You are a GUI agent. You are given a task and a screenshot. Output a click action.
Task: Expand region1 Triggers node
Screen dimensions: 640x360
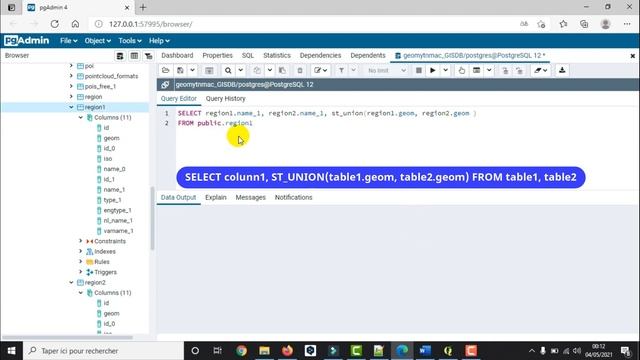click(x=81, y=272)
